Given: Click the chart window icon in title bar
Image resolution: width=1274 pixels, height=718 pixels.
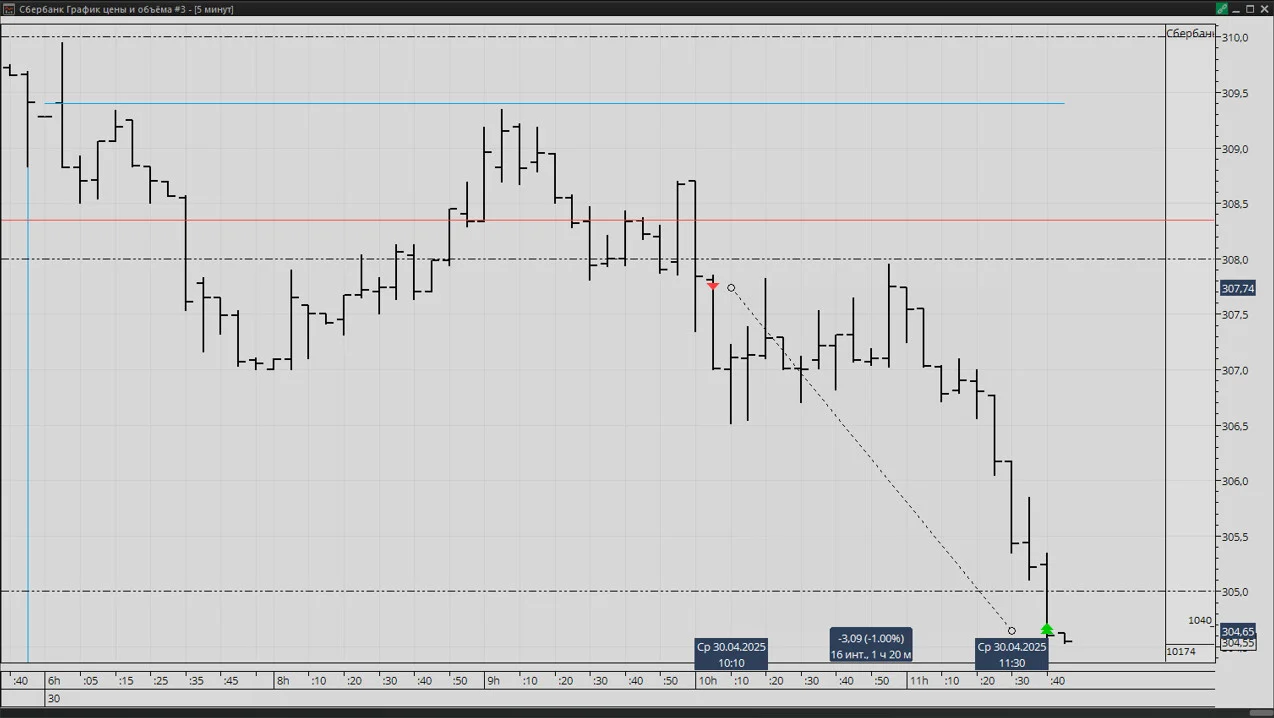Looking at the screenshot, I should [x=9, y=9].
